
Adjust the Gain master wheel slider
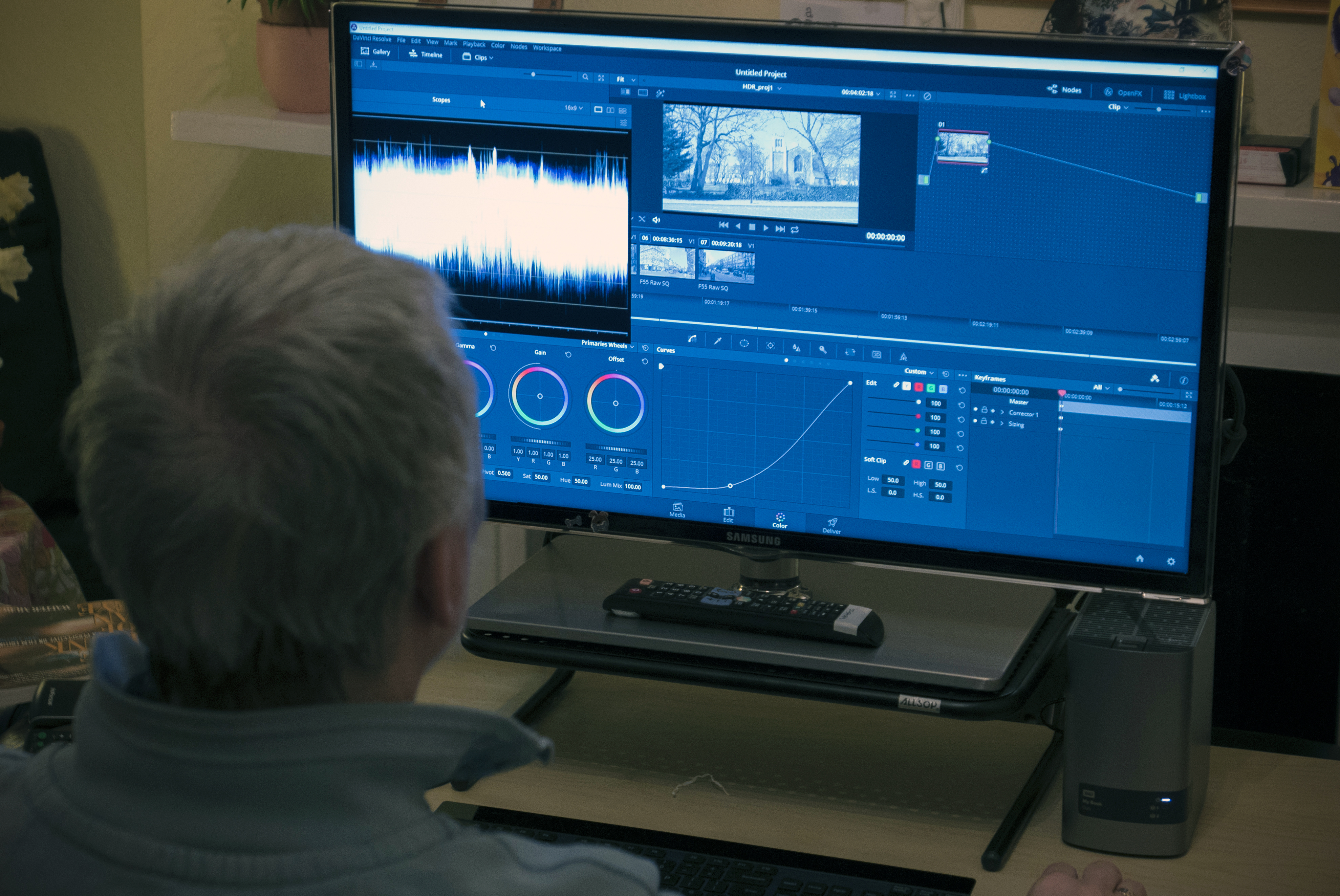click(540, 441)
